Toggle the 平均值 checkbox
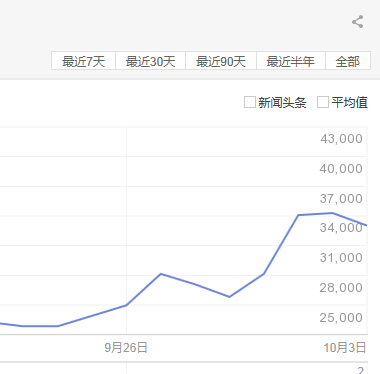 point(323,102)
